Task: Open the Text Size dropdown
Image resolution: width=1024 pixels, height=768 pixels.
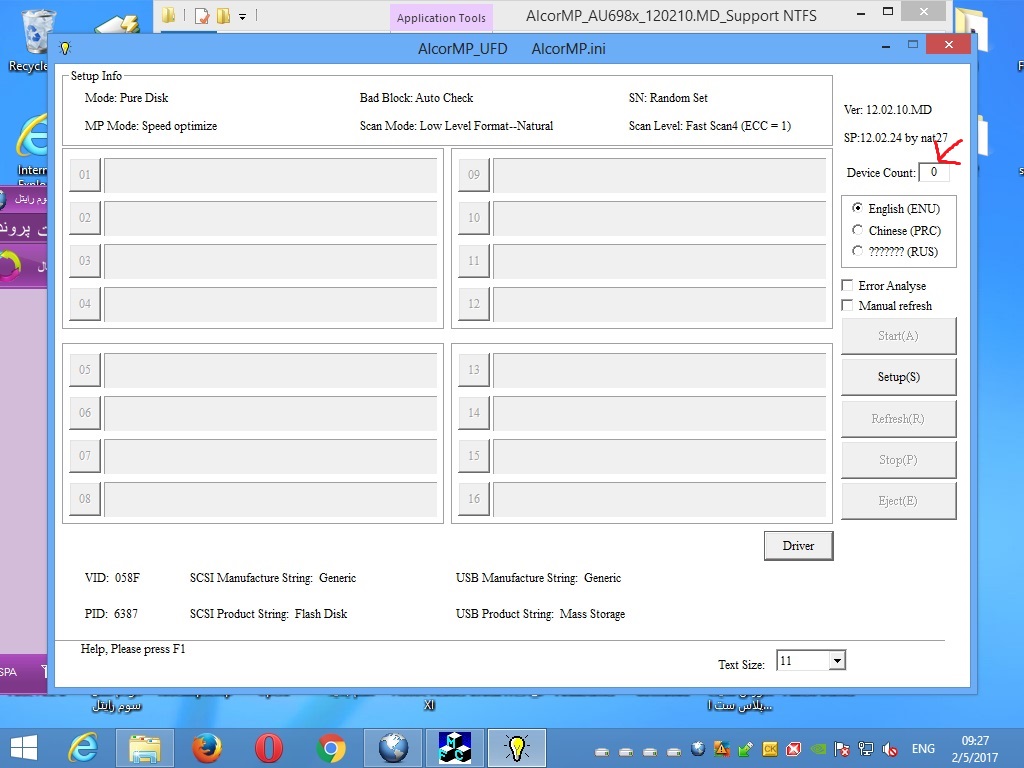Action: [x=837, y=661]
